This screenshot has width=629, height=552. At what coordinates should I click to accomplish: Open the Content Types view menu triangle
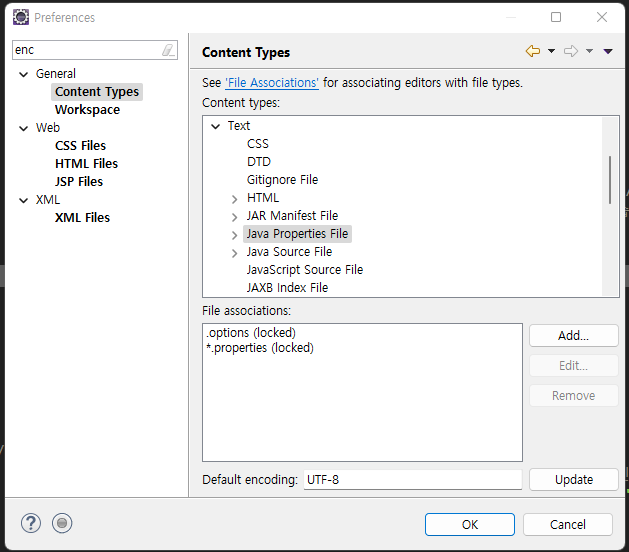coord(608,51)
